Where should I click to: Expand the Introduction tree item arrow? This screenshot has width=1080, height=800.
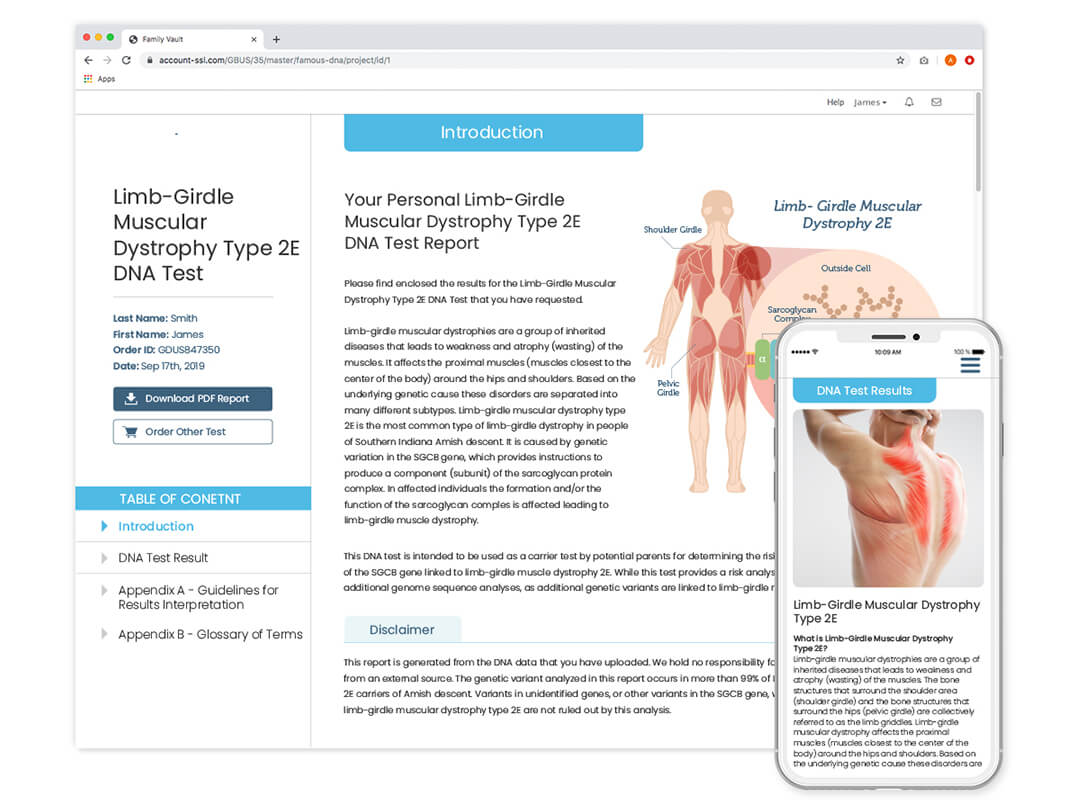point(104,526)
